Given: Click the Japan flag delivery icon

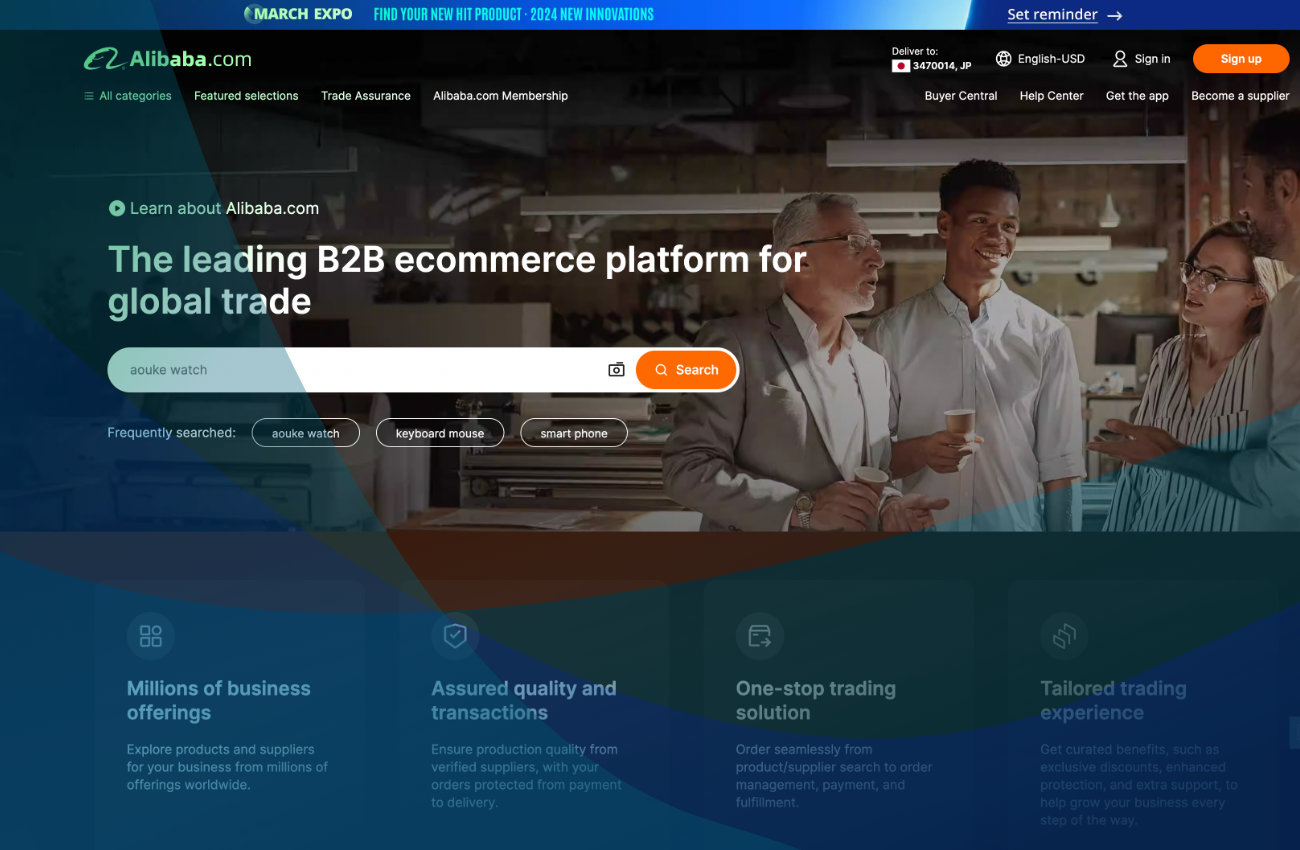Looking at the screenshot, I should click(x=900, y=66).
